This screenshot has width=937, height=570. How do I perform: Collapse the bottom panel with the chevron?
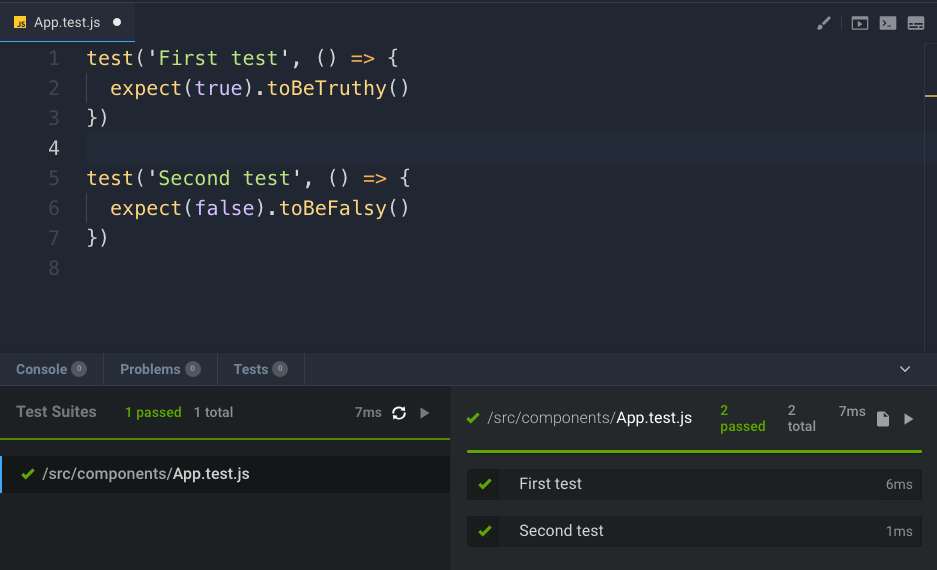coord(905,369)
